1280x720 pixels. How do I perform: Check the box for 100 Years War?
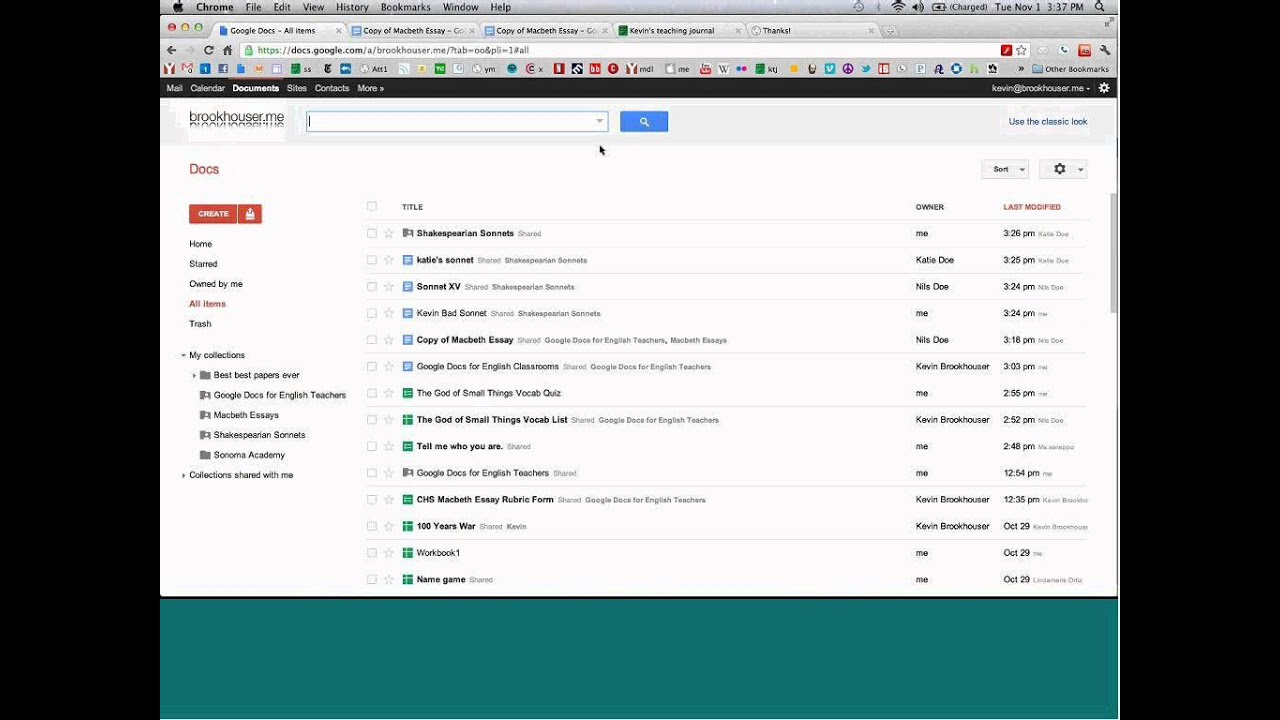372,526
